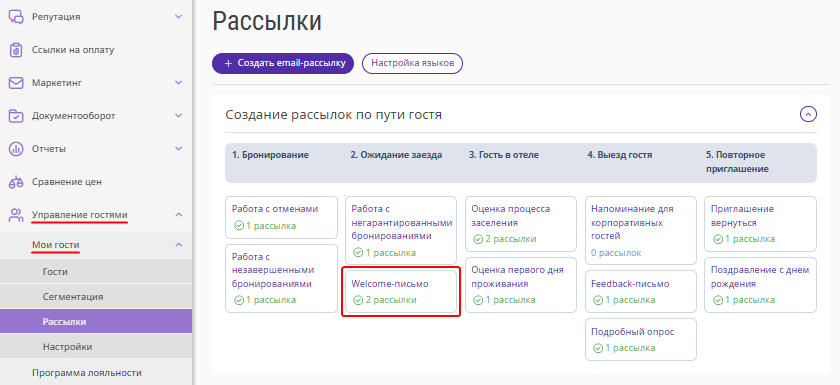Open Документооборот in the sidebar
The height and width of the screenshot is (385, 840).
[73, 116]
